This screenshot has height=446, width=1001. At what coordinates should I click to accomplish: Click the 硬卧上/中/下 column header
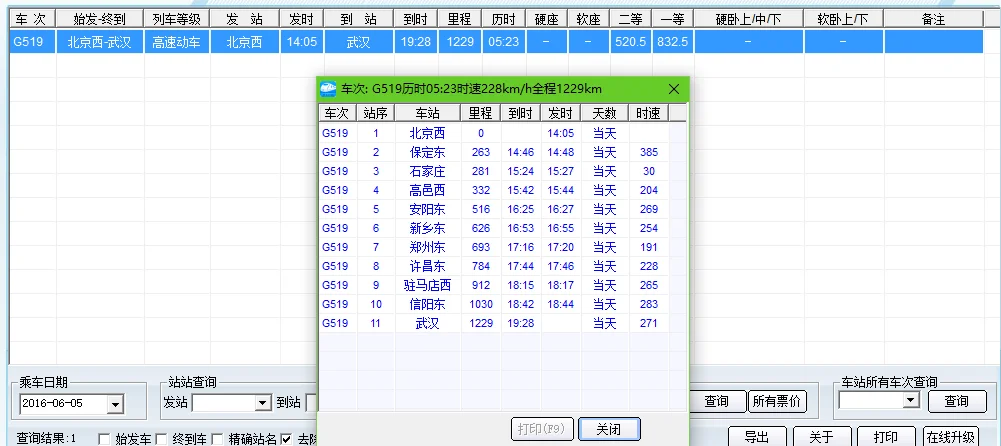click(x=749, y=20)
